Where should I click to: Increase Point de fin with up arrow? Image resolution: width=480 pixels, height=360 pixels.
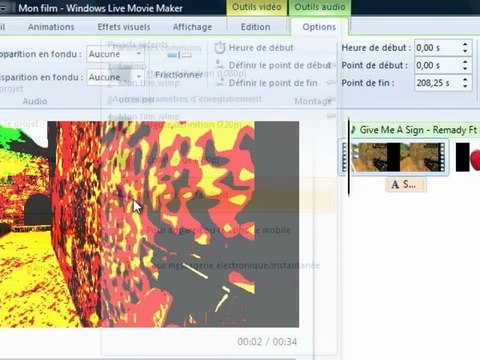pyautogui.click(x=465, y=79)
